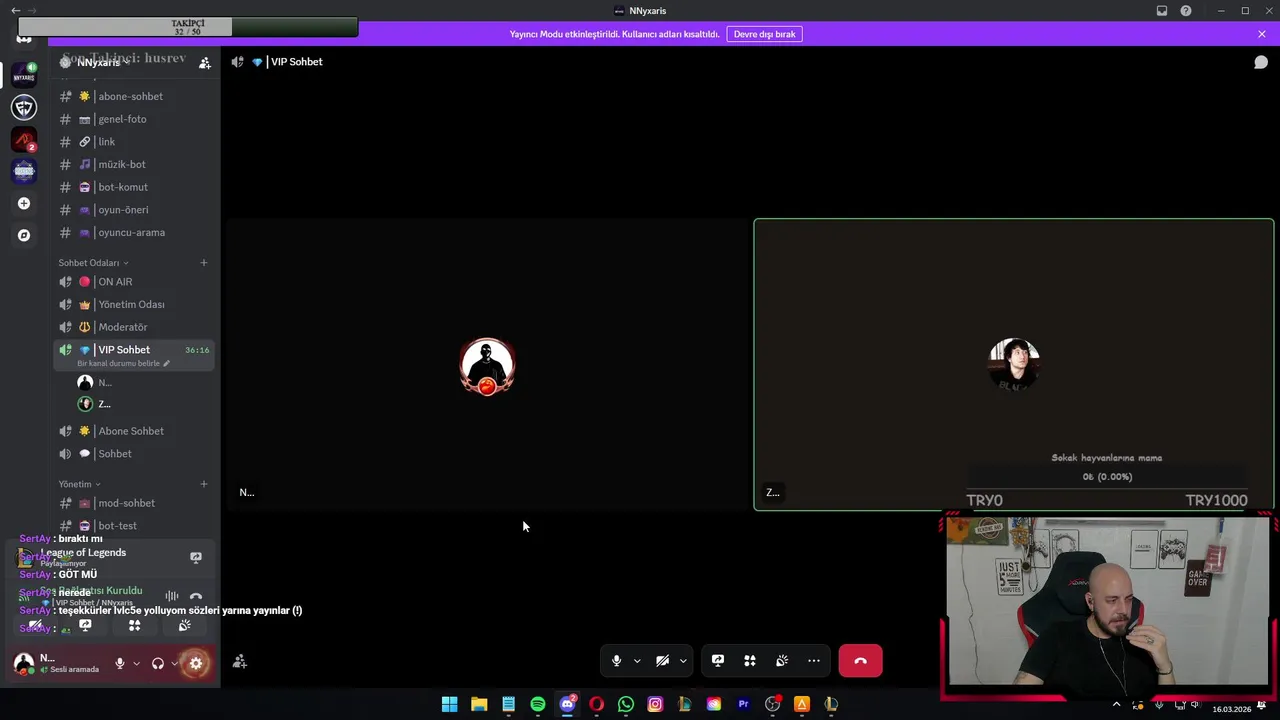Open Discover servers compass icon
Image resolution: width=1280 pixels, height=720 pixels.
24,235
